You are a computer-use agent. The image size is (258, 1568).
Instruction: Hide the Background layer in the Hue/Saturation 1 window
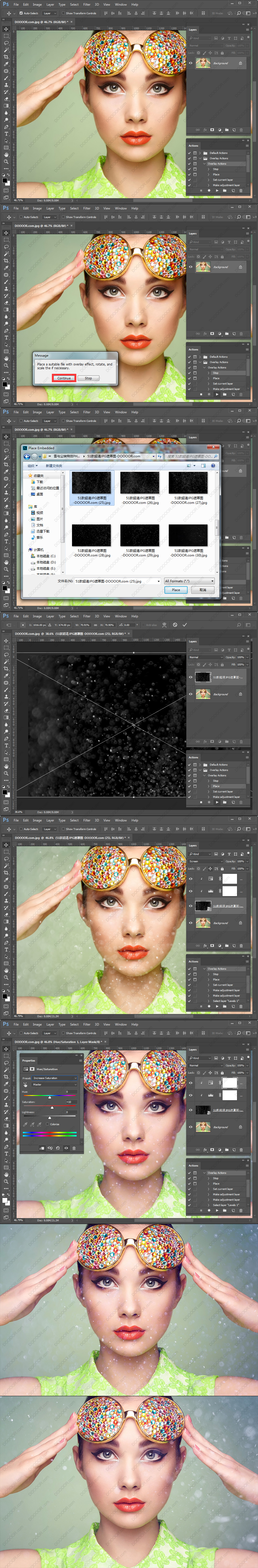[191, 1127]
